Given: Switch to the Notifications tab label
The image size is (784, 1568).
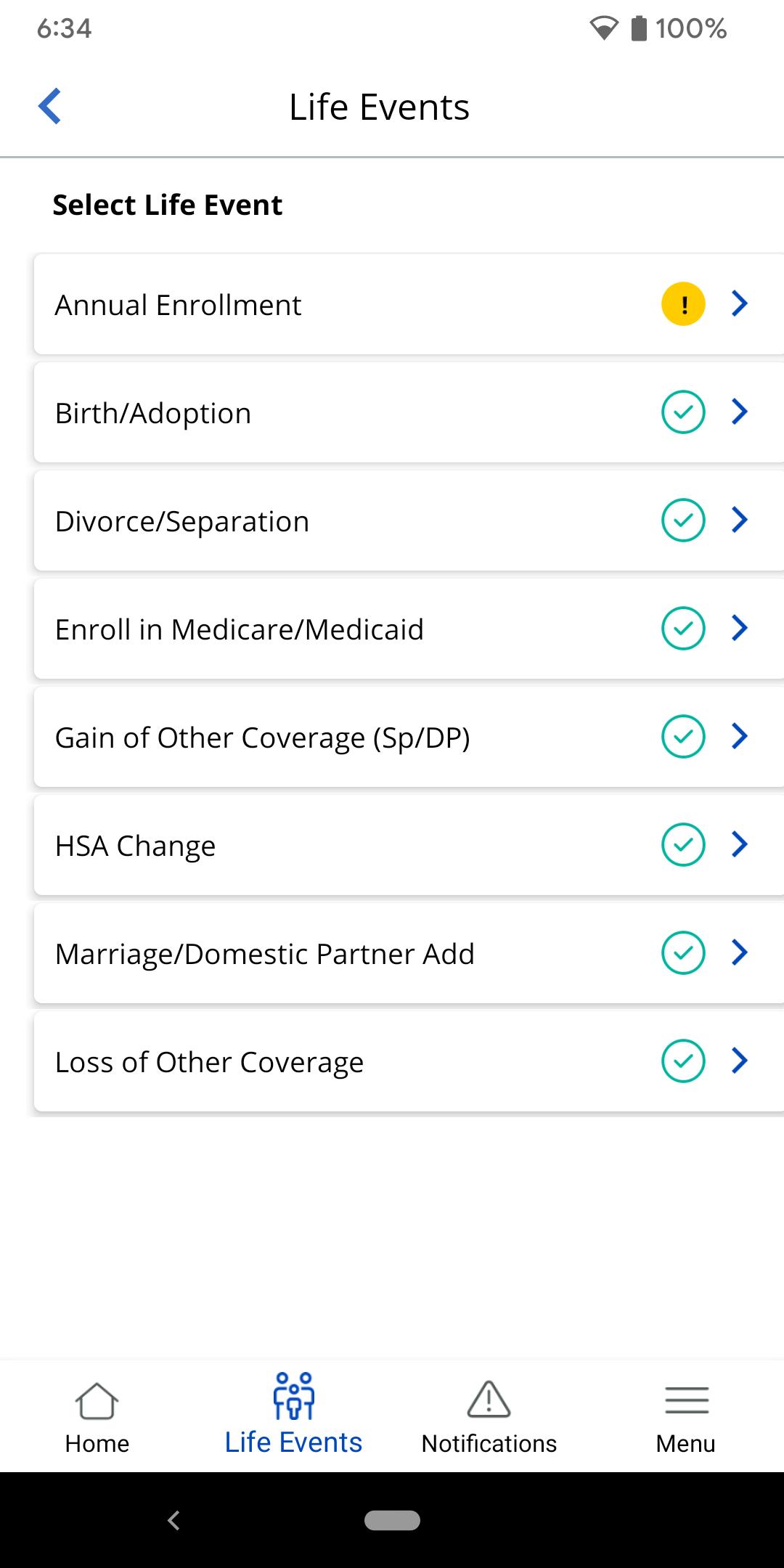Looking at the screenshot, I should point(489,1443).
